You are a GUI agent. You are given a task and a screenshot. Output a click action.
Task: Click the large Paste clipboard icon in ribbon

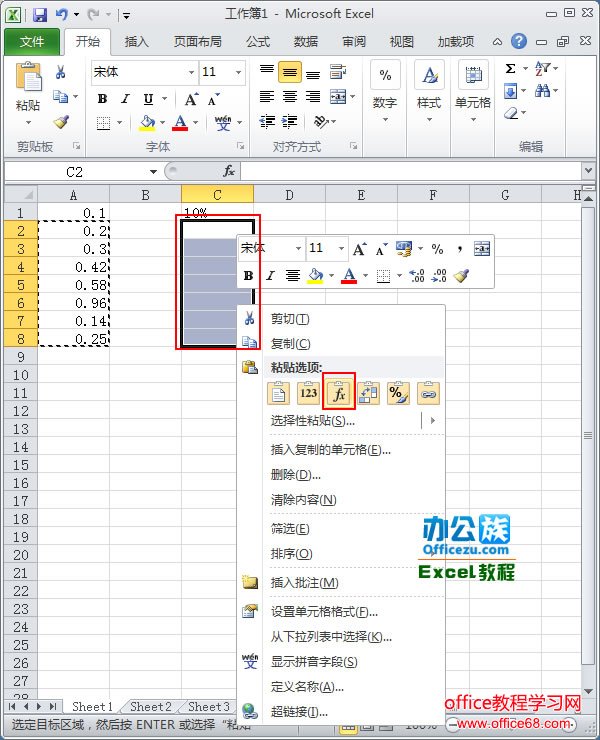(x=28, y=76)
